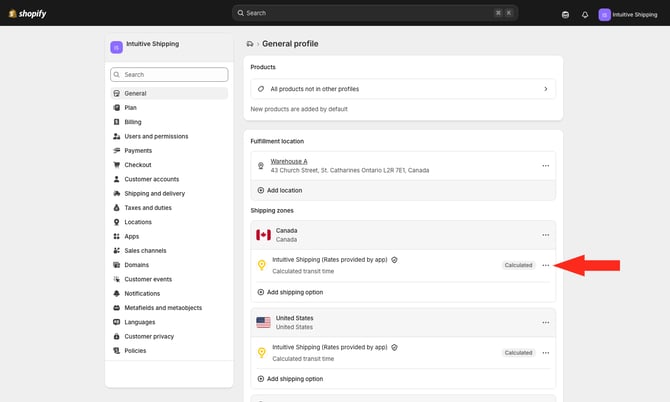Open the Warehouse A link
This screenshot has width=670, height=402.
pos(289,161)
